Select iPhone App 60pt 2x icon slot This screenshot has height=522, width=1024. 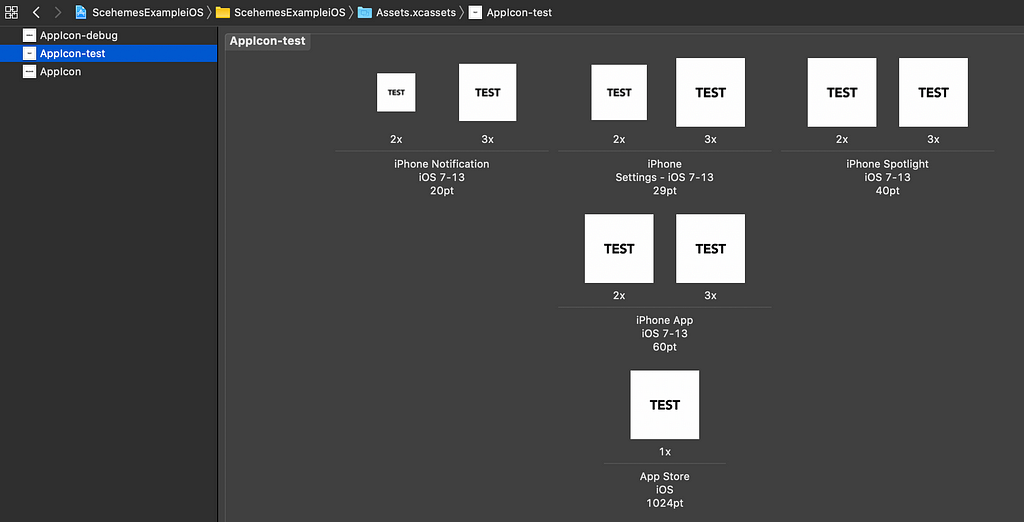pyautogui.click(x=619, y=248)
